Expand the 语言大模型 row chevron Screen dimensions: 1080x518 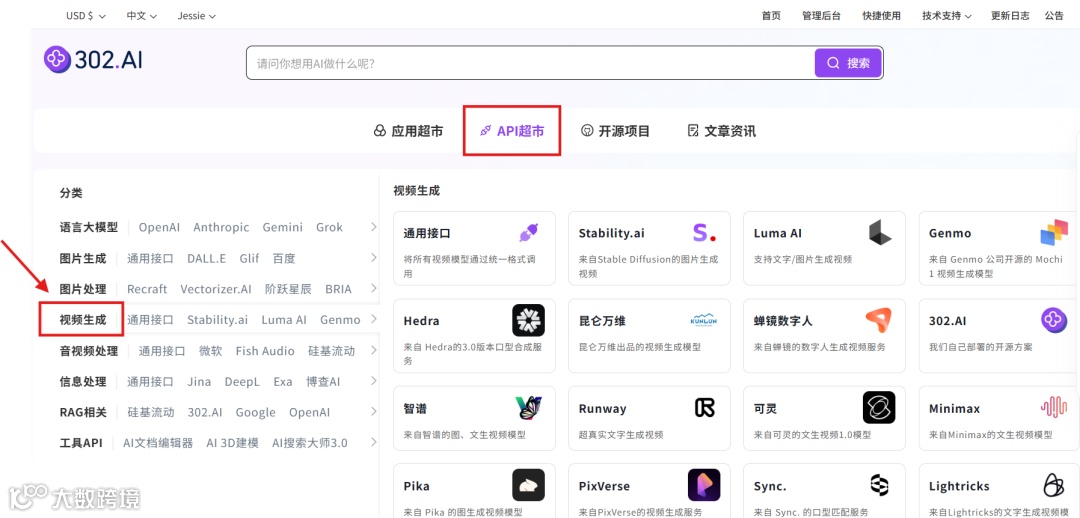(x=373, y=227)
